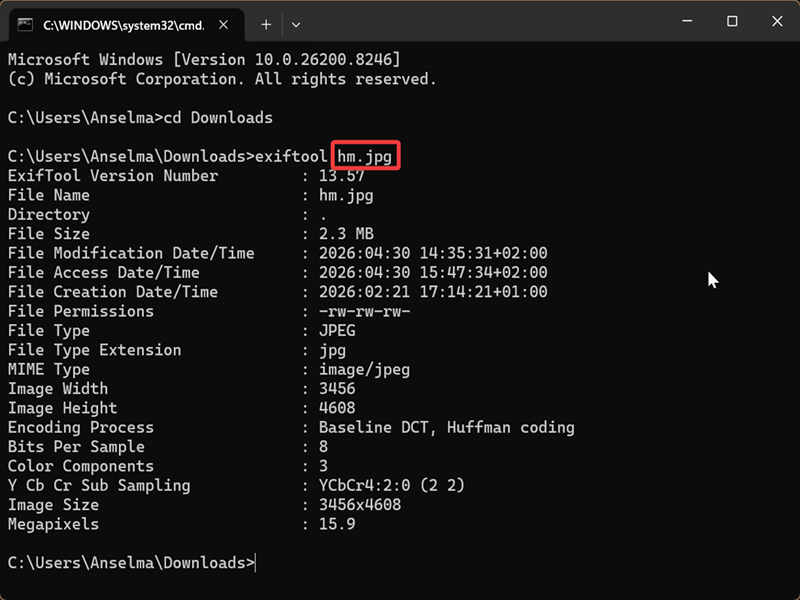Image resolution: width=800 pixels, height=600 pixels.
Task: Open a new tab with the plus button
Action: (x=266, y=24)
